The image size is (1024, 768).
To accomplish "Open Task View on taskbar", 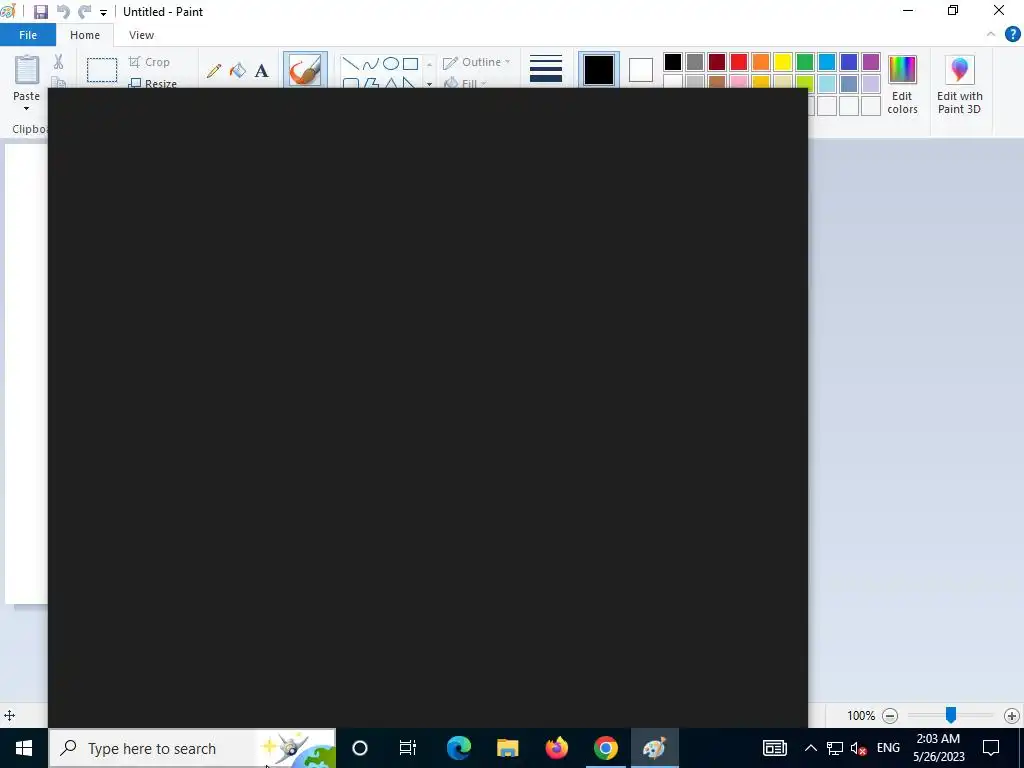I will (408, 748).
